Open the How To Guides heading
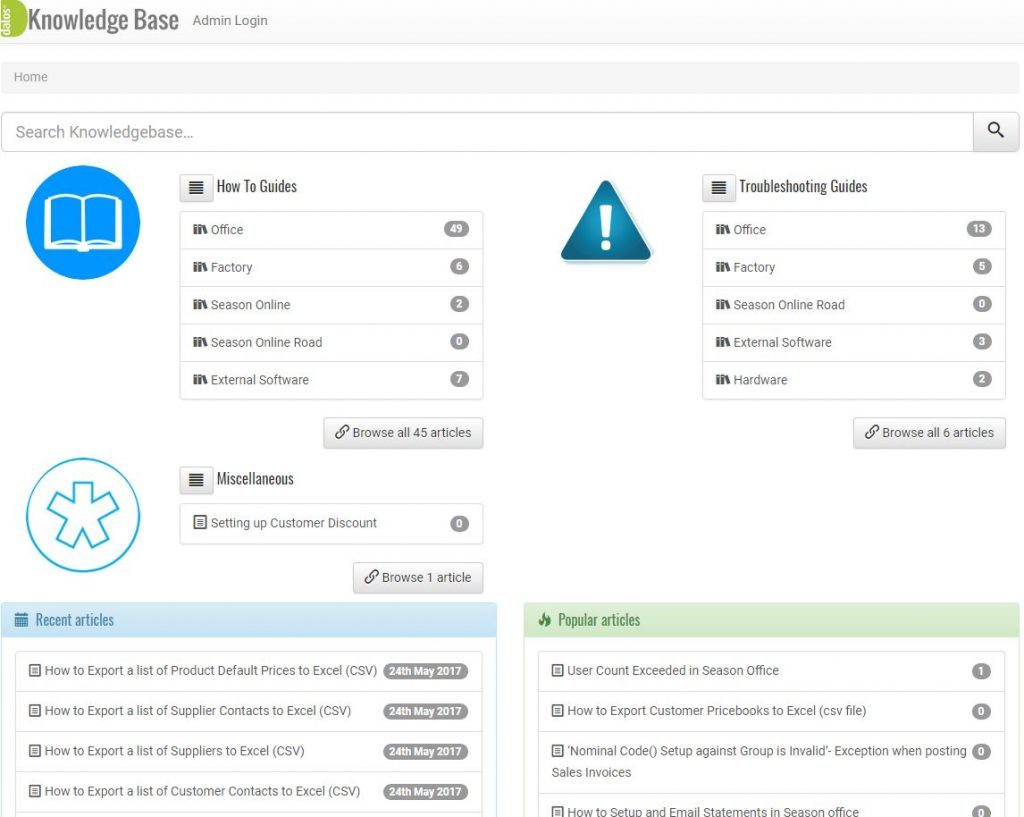Image resolution: width=1024 pixels, height=817 pixels. pyautogui.click(x=257, y=187)
